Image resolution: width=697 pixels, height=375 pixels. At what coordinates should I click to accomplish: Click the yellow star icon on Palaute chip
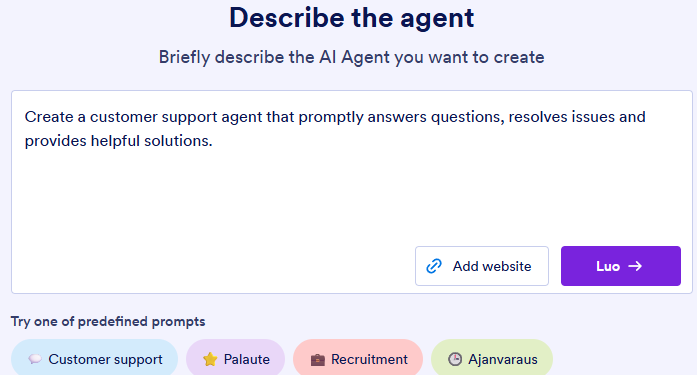click(210, 359)
